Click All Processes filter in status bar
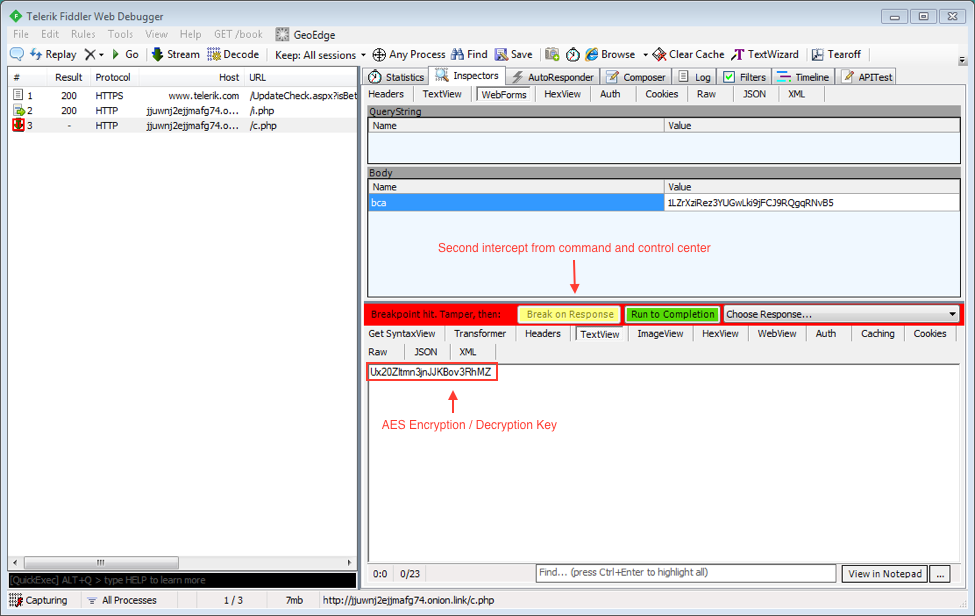This screenshot has width=975, height=616. point(122,600)
